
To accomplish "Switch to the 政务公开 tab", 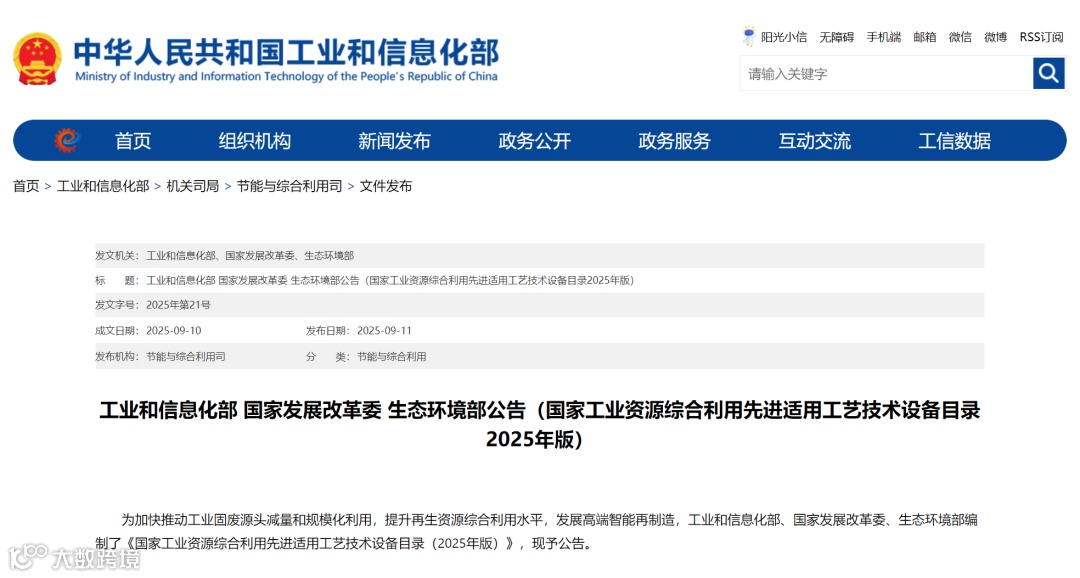I will [533, 141].
